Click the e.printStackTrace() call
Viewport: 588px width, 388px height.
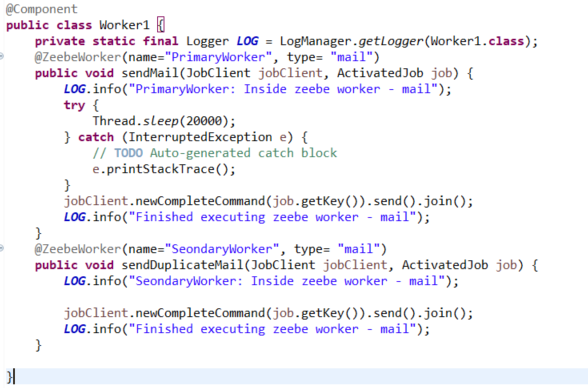164,169
